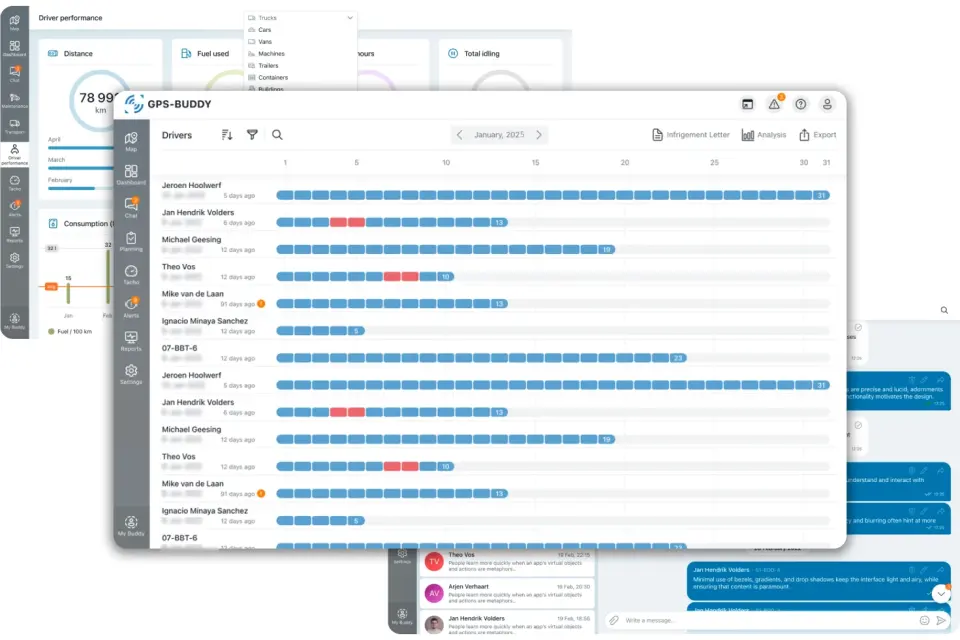
Task: Open Map in the GPS-Buddy front sidebar
Action: [131, 141]
